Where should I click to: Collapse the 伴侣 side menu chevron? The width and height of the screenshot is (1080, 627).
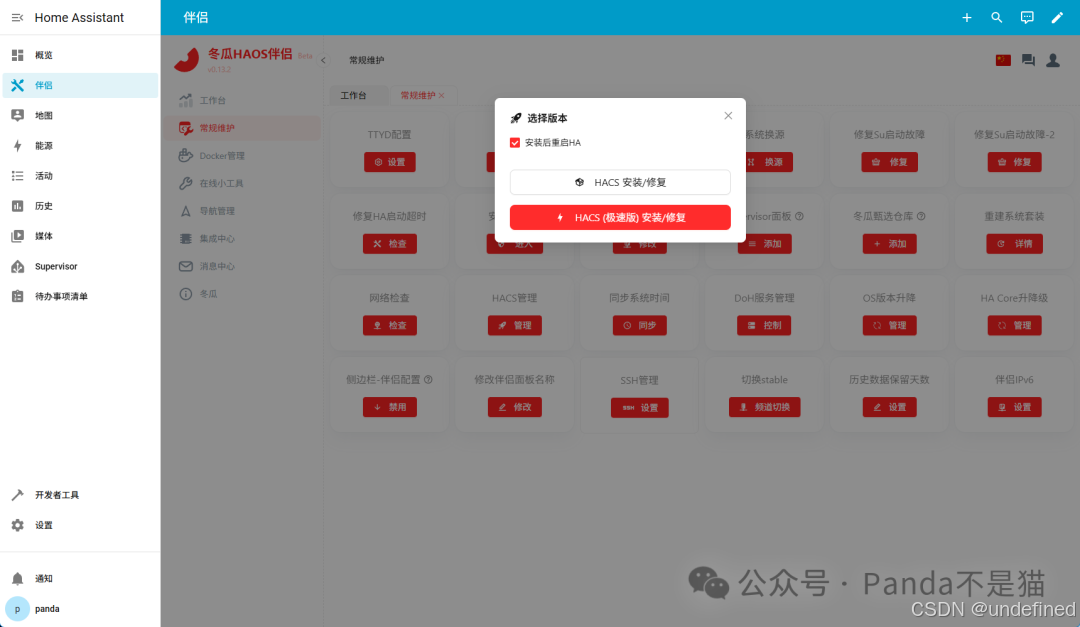(x=323, y=60)
